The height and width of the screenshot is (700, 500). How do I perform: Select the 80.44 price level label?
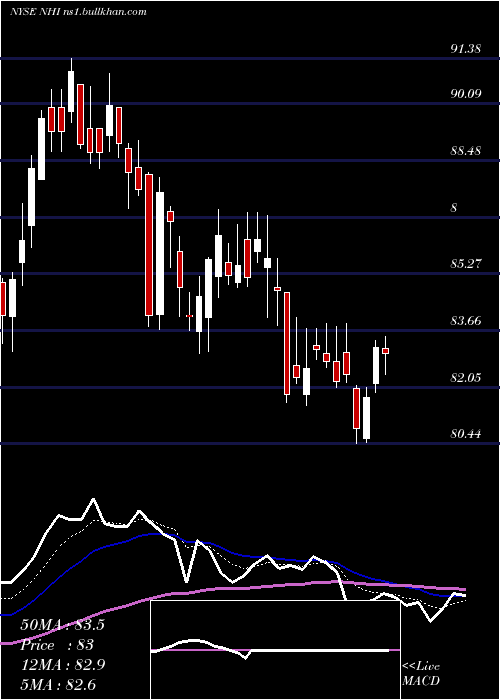466,433
